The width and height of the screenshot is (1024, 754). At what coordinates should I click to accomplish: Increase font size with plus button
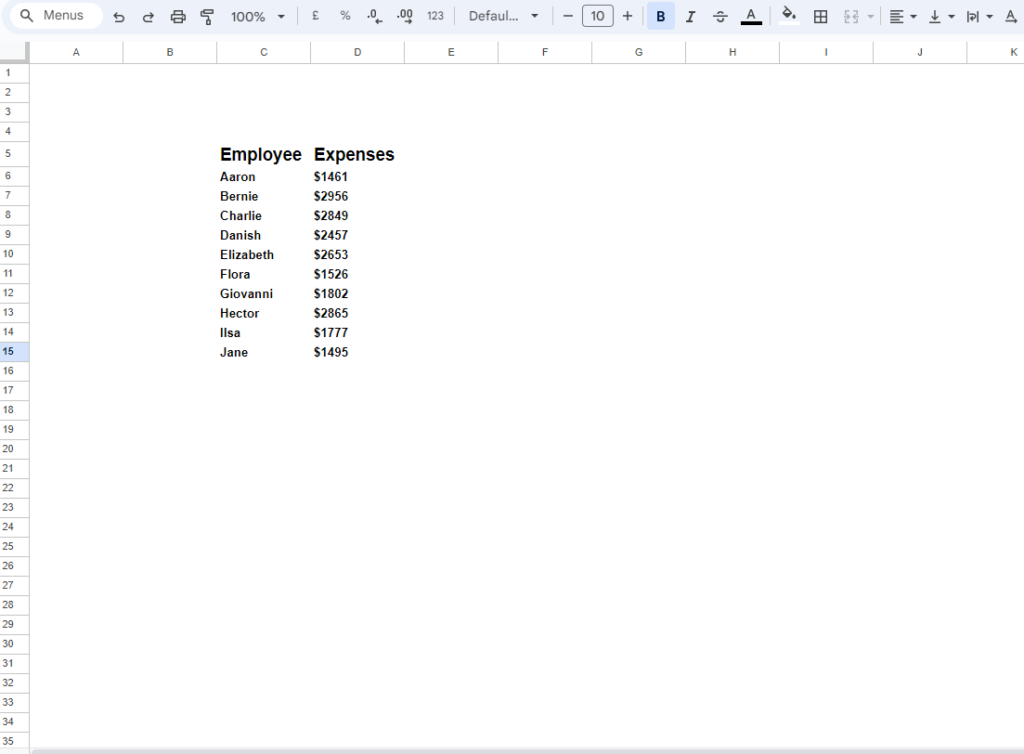[x=627, y=16]
